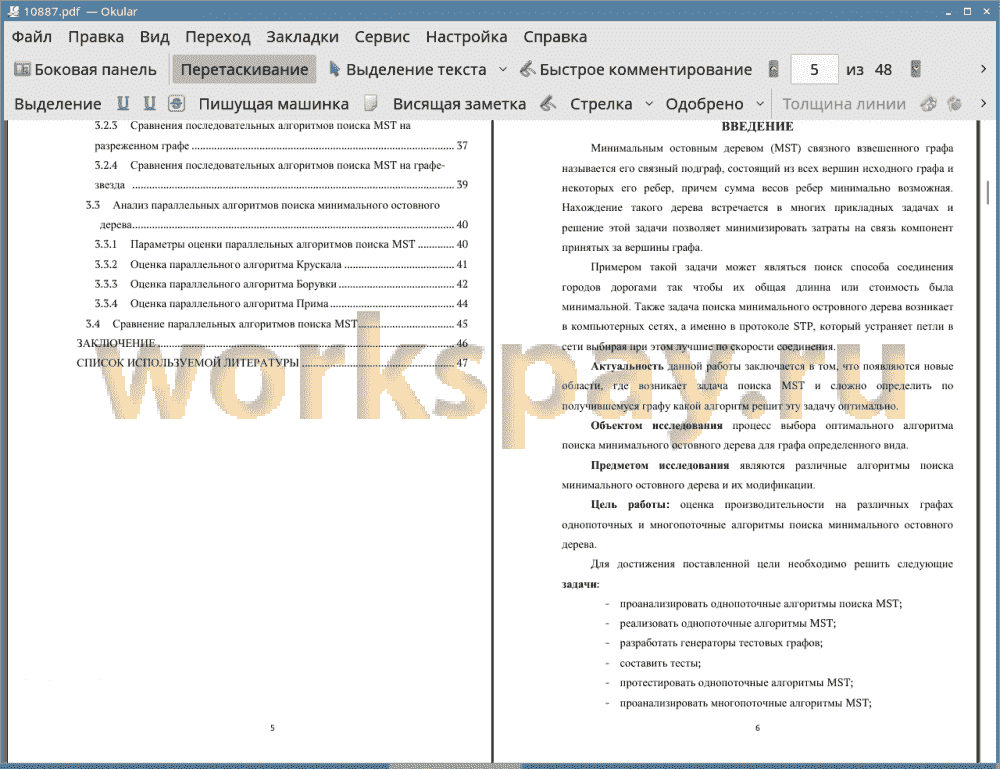
Task: Click the bold phrase Цель работы:
Action: pyautogui.click(x=629, y=504)
